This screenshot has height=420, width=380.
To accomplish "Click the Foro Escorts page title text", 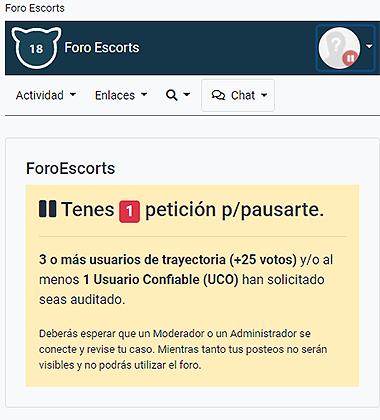I will [35, 8].
